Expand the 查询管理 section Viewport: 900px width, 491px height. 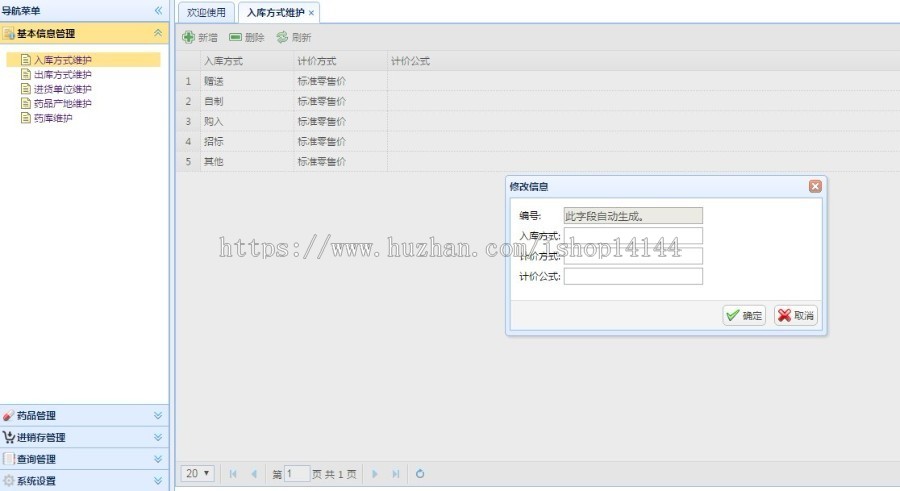point(158,459)
